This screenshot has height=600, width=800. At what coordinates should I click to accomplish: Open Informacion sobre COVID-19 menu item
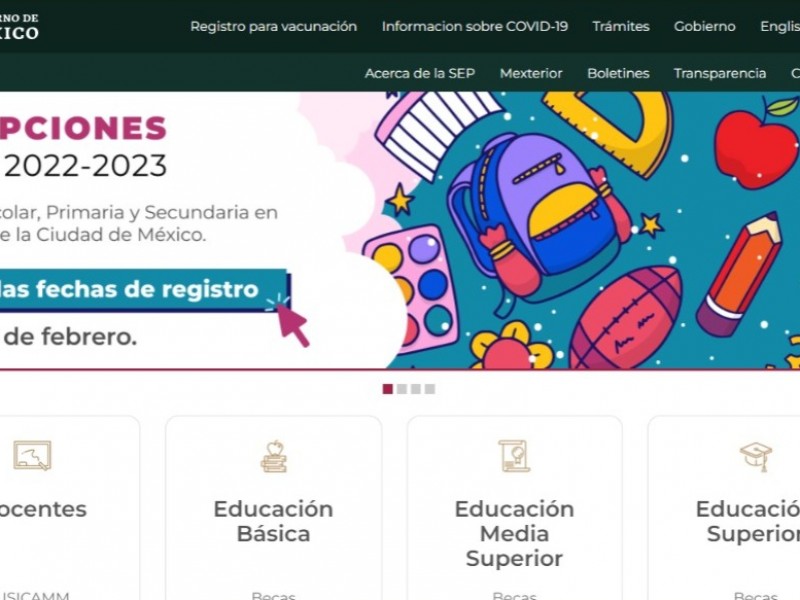pyautogui.click(x=474, y=27)
